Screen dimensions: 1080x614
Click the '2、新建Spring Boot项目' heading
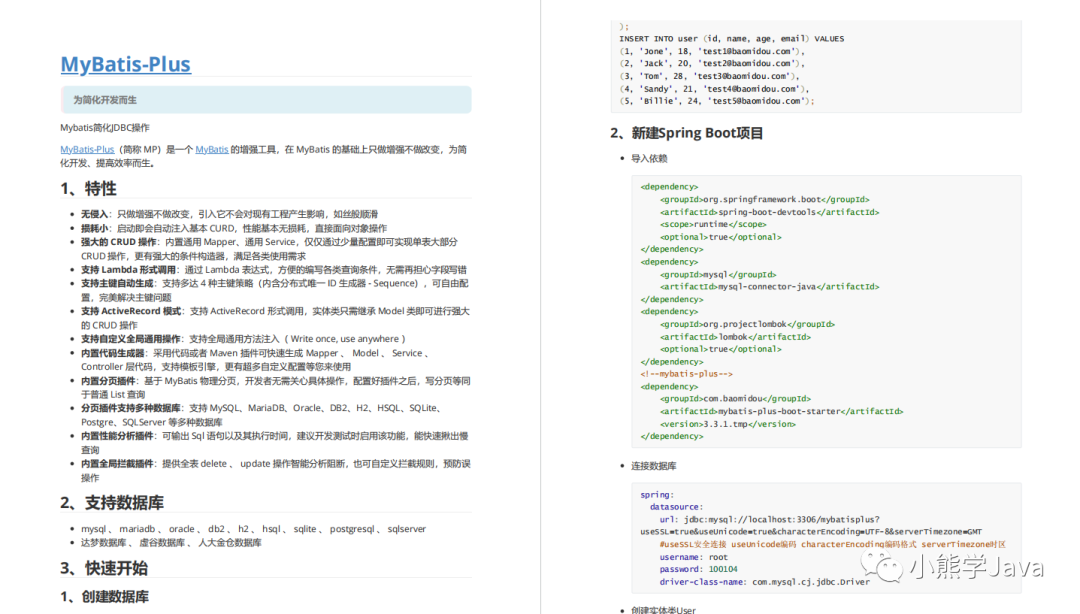point(687,133)
